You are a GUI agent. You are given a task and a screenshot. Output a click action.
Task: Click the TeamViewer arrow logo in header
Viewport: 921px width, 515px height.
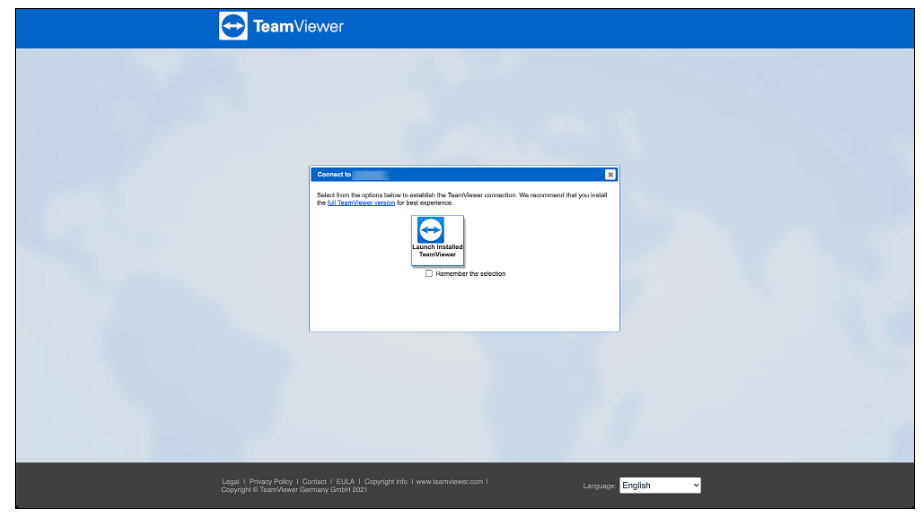233,27
